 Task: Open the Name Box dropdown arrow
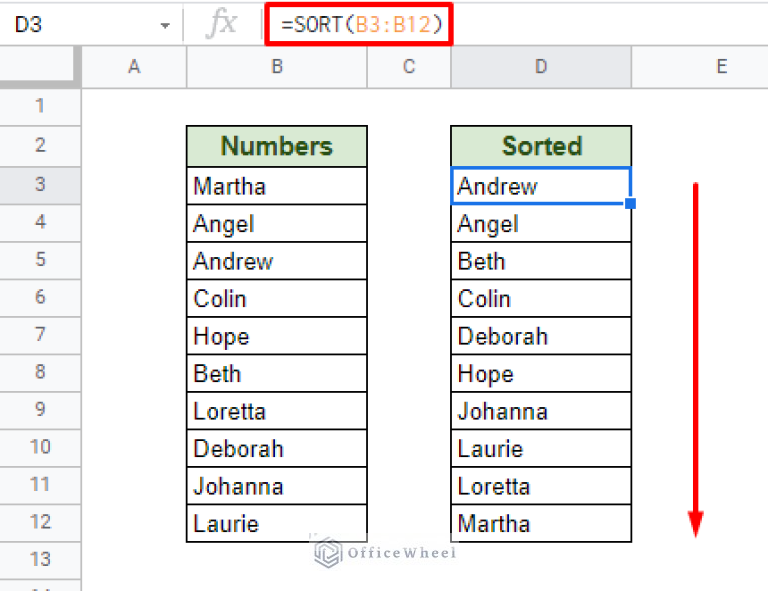(x=164, y=25)
